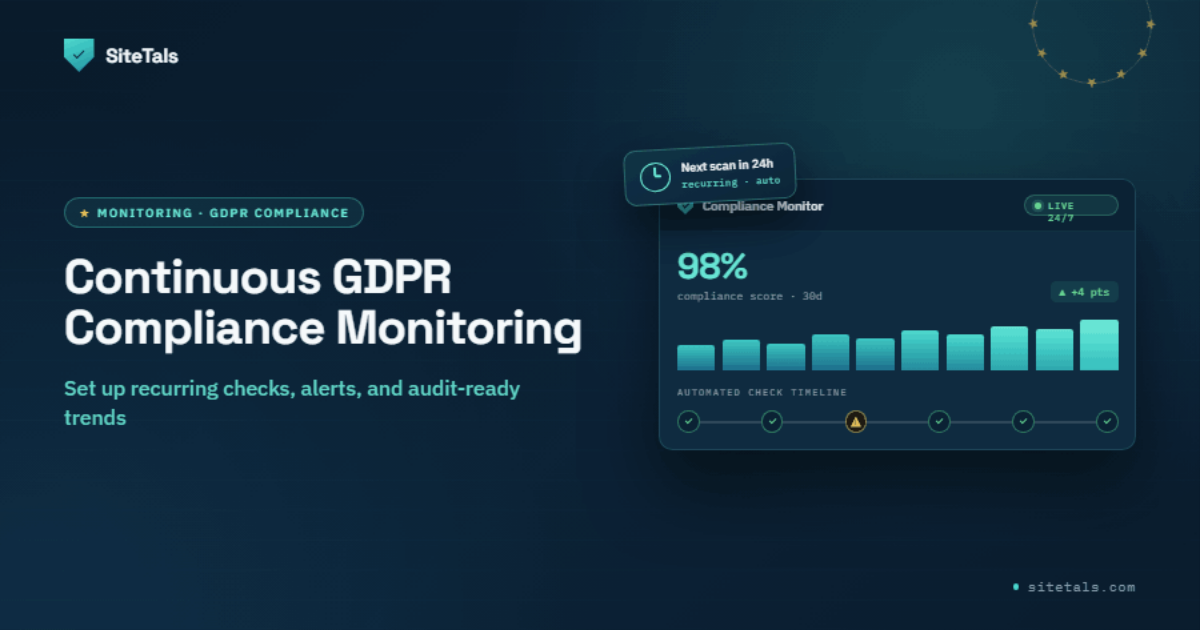Viewport: 1200px width, 630px height.
Task: Click the tallest, last bar in the chart
Action: point(1099,345)
